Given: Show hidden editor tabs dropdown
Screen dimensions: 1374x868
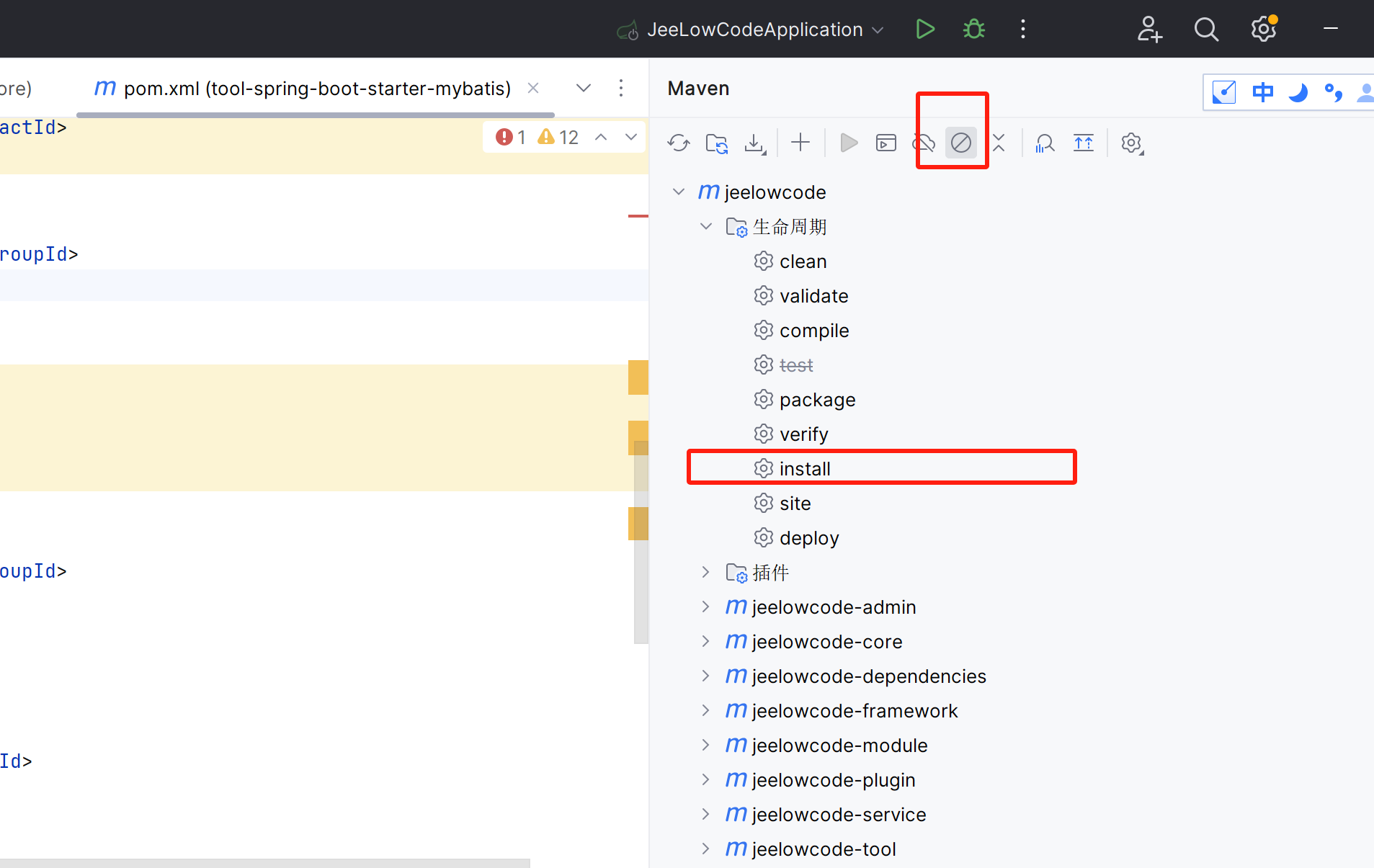Looking at the screenshot, I should click(583, 88).
